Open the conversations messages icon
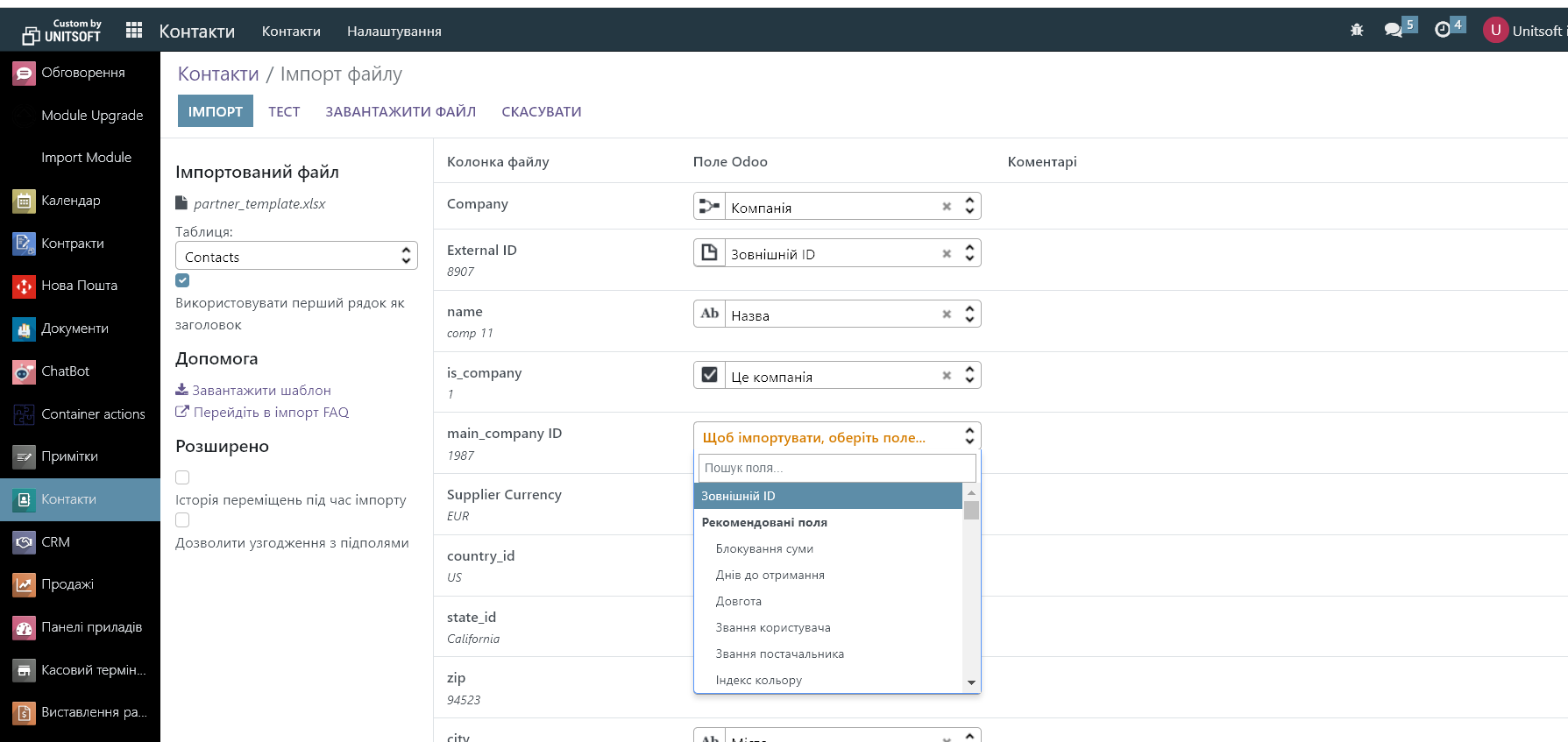The image size is (1568, 742). [x=1393, y=31]
